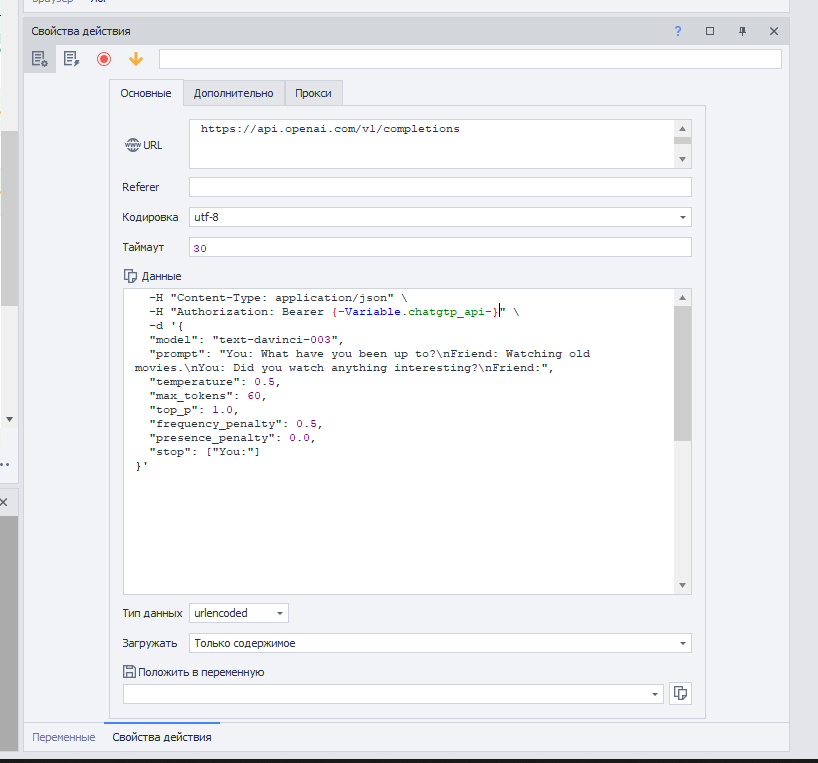Viewport: 818px width, 763px height.
Task: Expand the Загружать dropdown list
Action: tap(682, 643)
